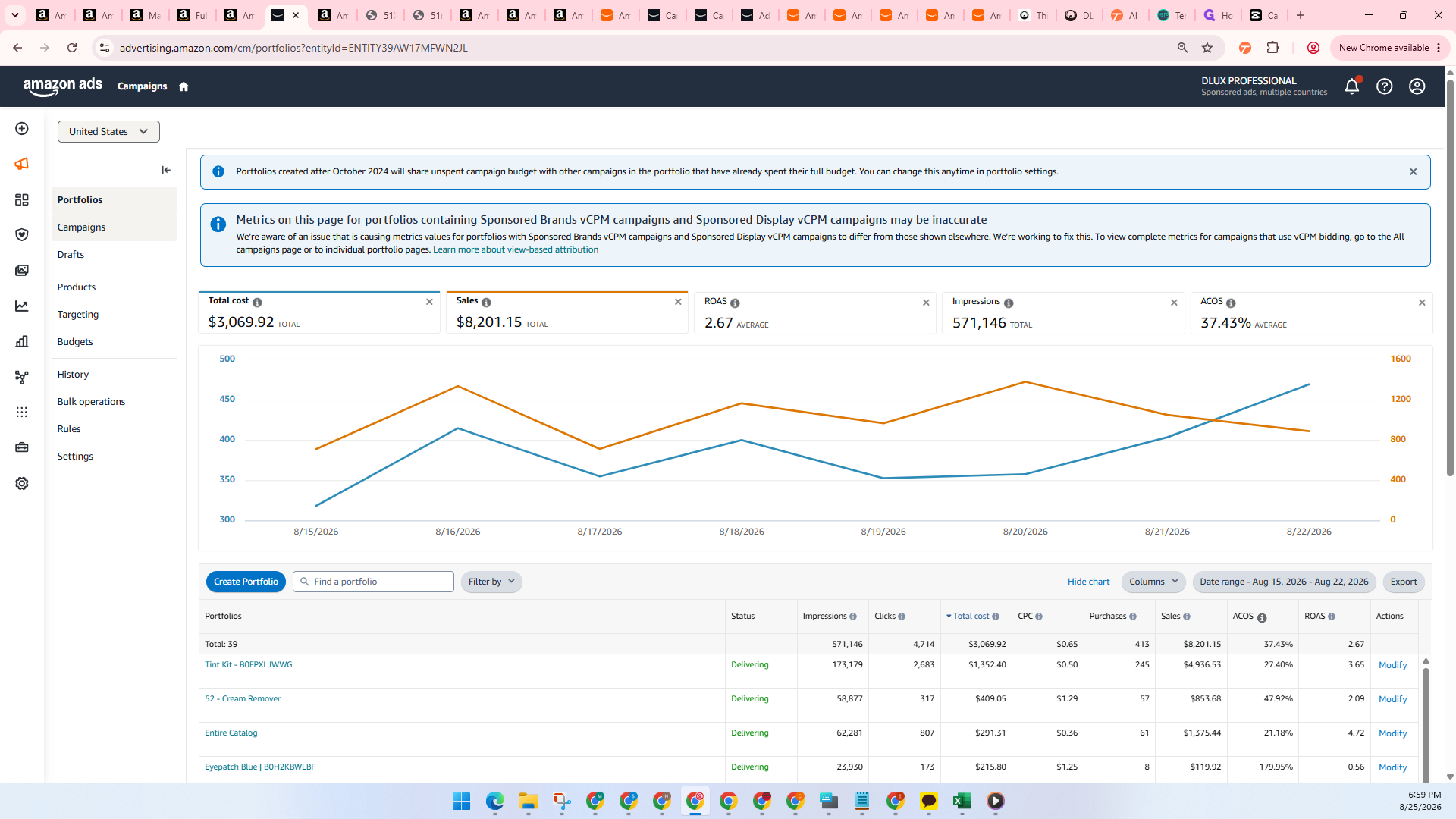This screenshot has height=819, width=1456.
Task: Click the info icon in Impressions column header
Action: 853,617
